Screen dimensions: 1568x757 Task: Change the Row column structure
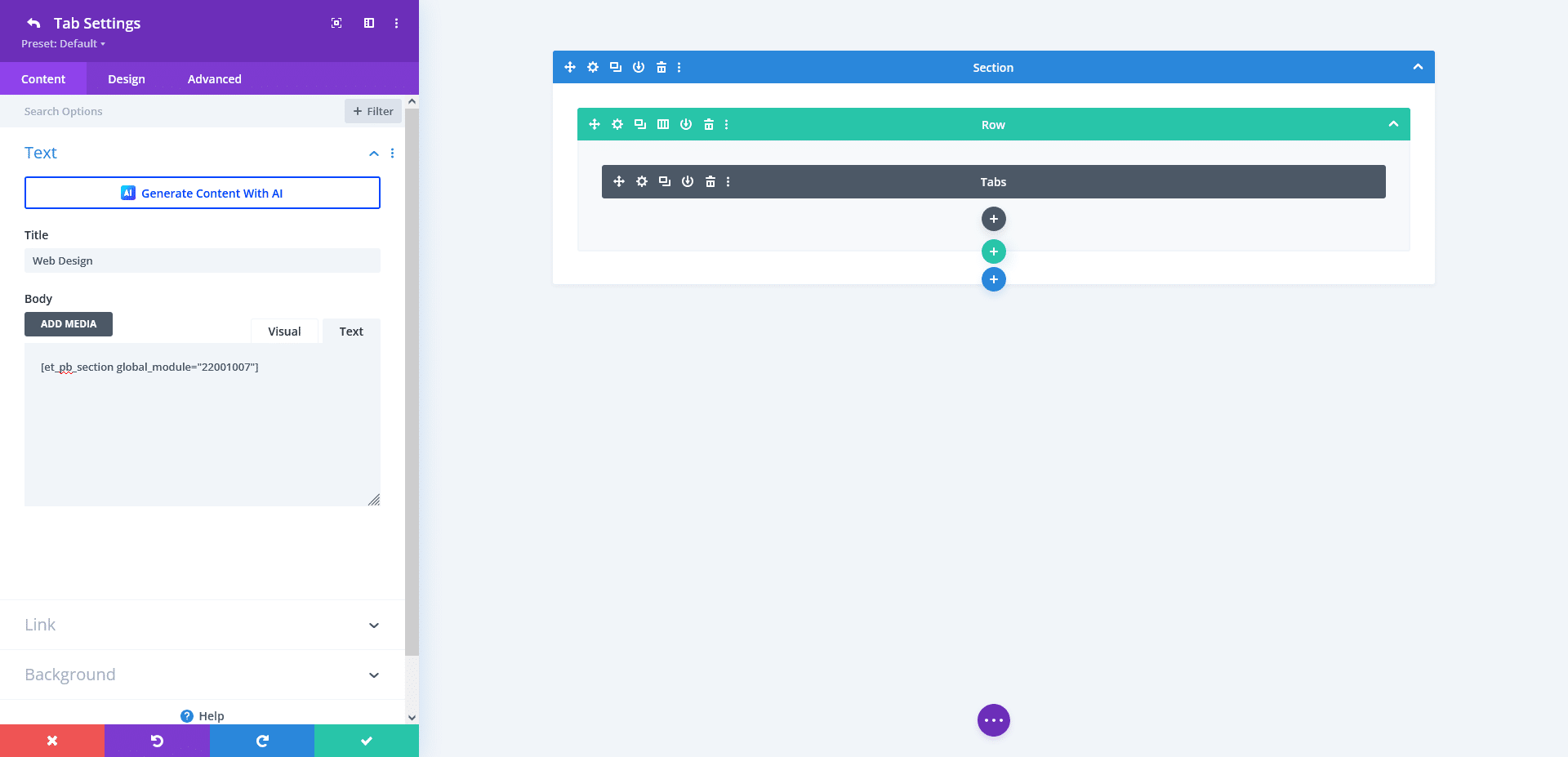point(662,124)
